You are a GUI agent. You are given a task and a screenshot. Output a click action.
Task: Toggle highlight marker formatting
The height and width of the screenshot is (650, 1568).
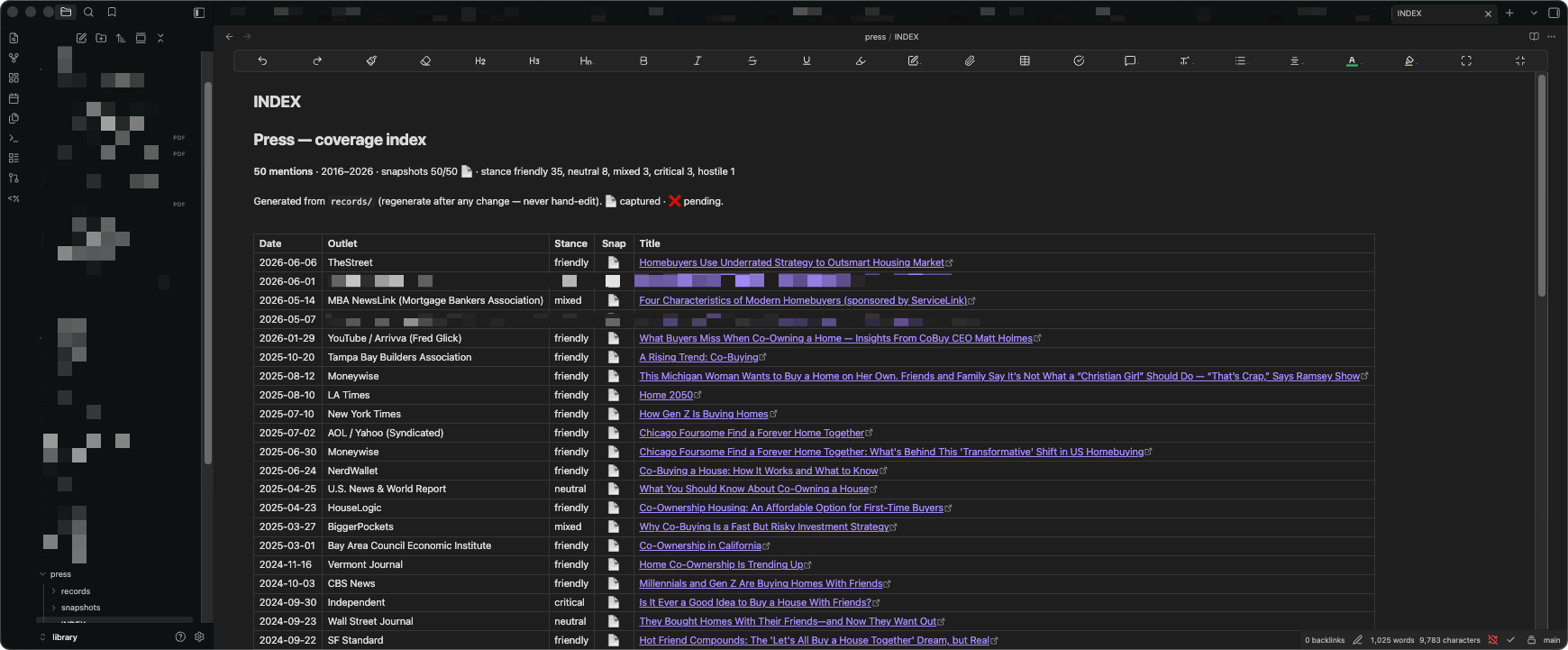(861, 60)
